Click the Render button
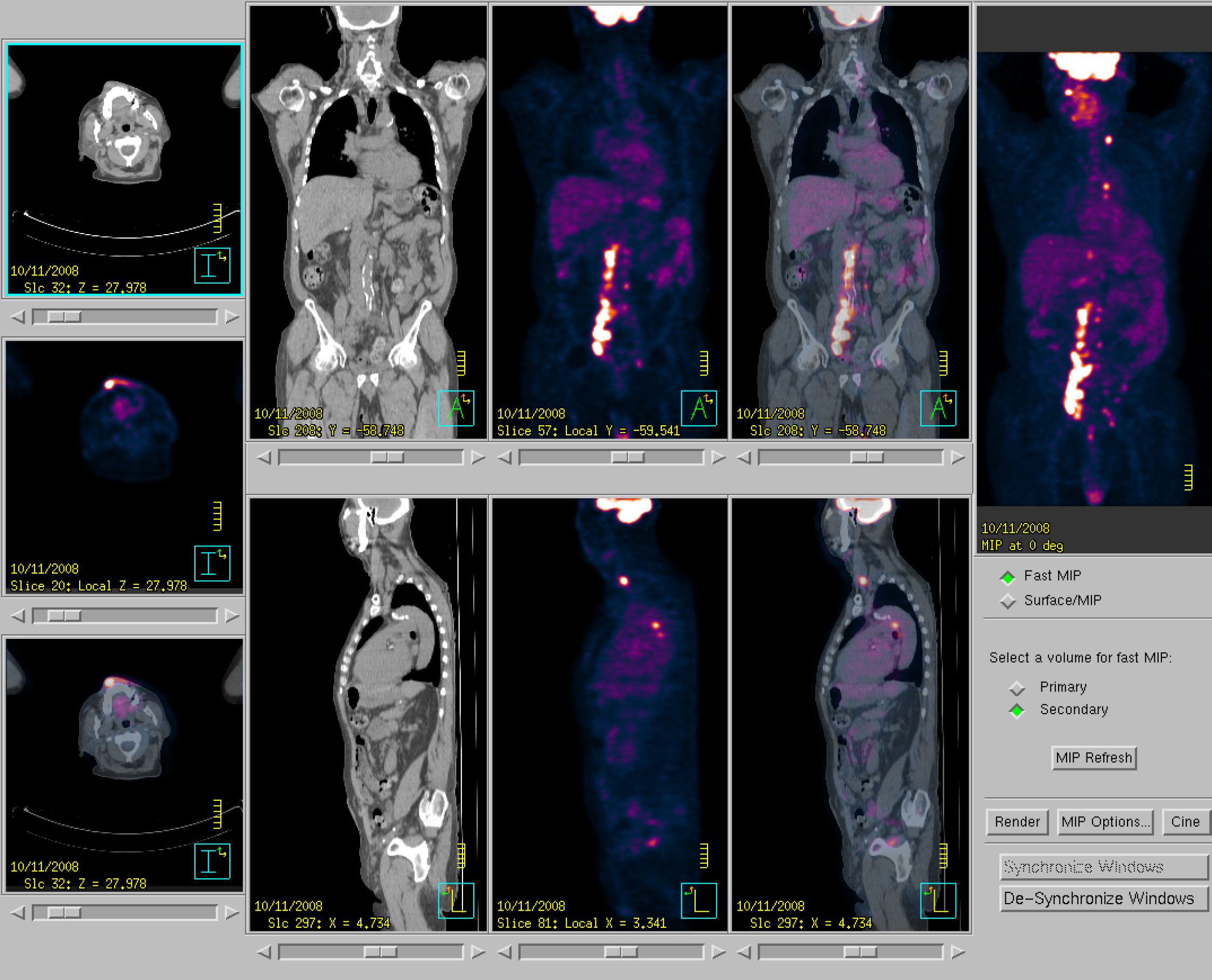The height and width of the screenshot is (980, 1212). (1017, 821)
